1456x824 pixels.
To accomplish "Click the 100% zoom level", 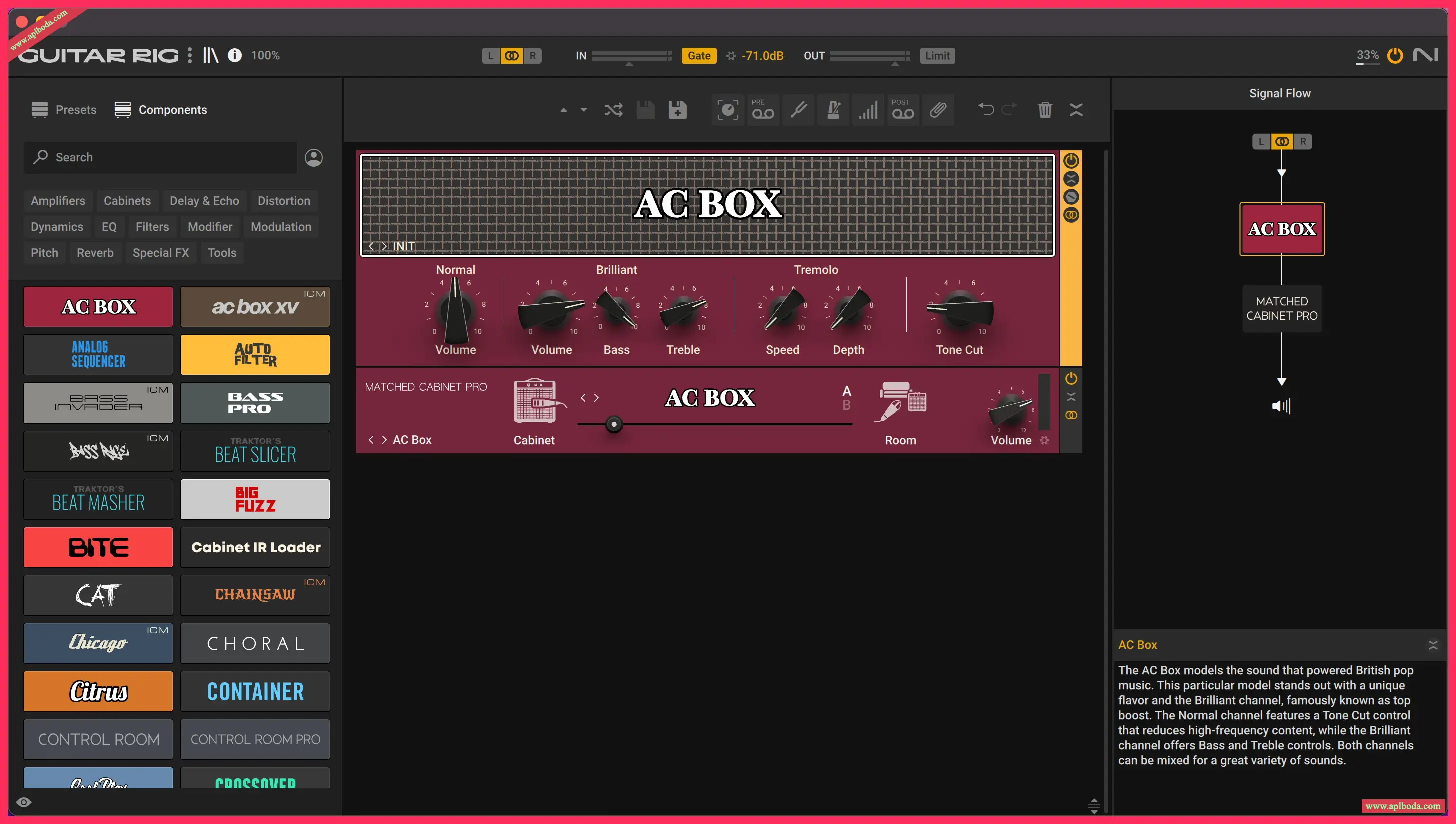I will tap(265, 55).
